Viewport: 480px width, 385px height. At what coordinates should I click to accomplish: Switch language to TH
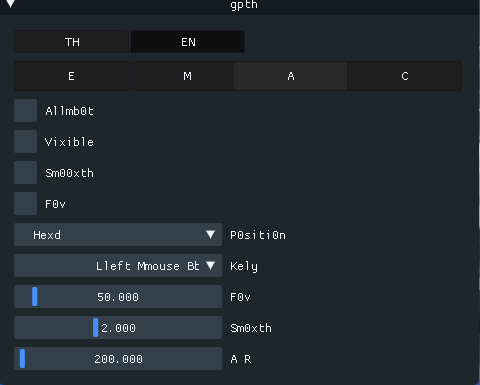tap(72, 42)
